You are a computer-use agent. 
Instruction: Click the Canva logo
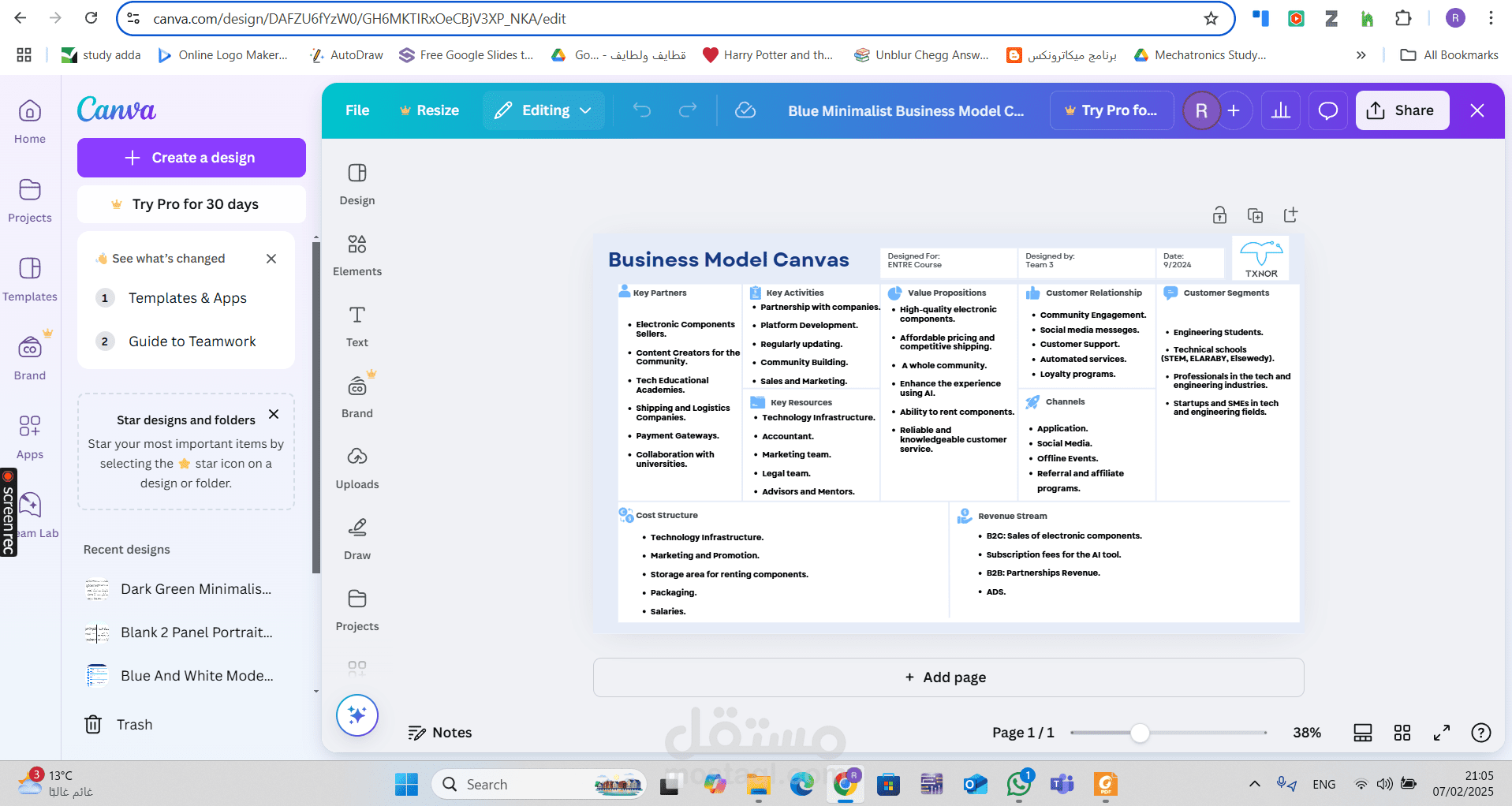point(117,109)
